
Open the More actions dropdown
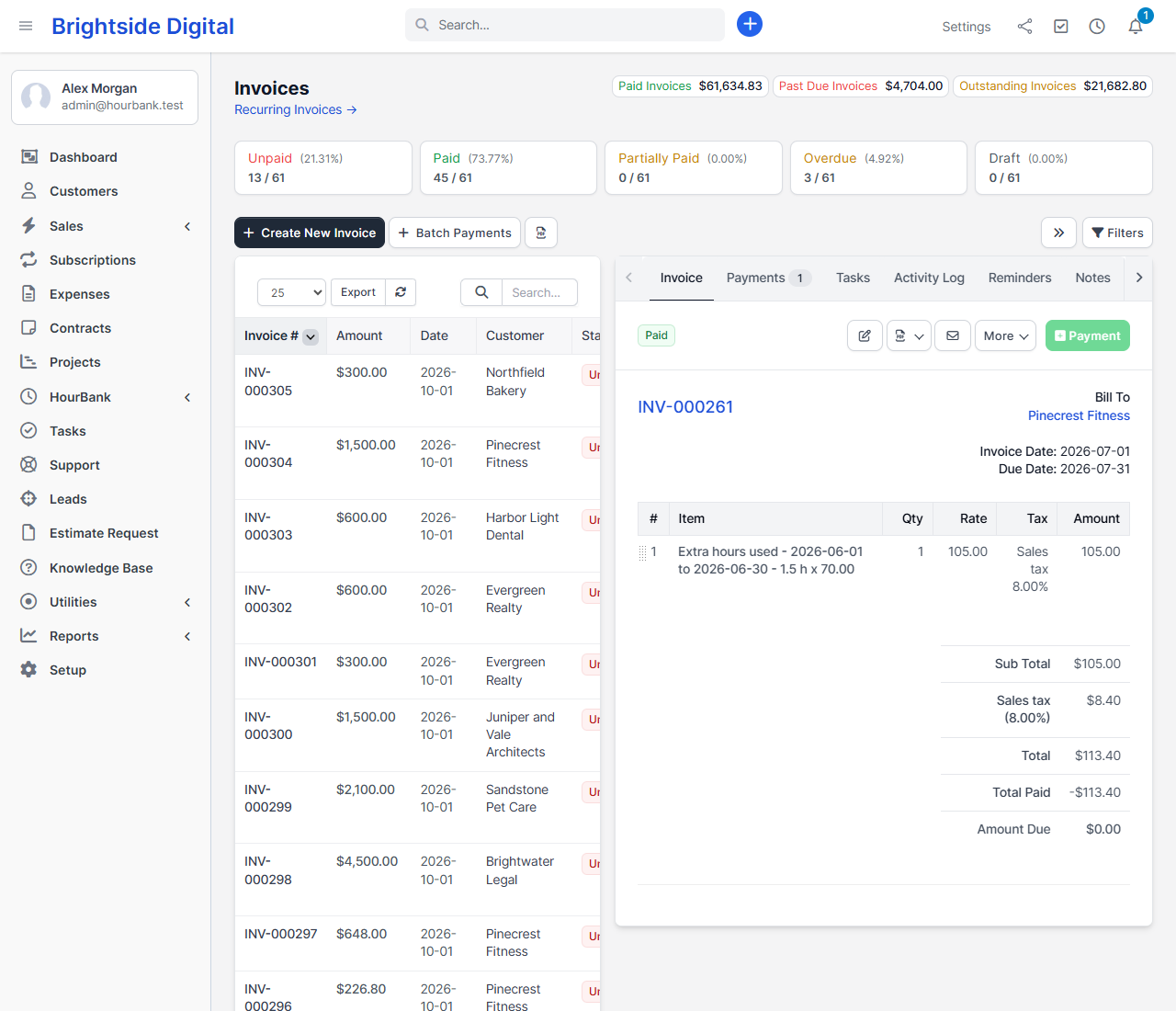click(1006, 335)
